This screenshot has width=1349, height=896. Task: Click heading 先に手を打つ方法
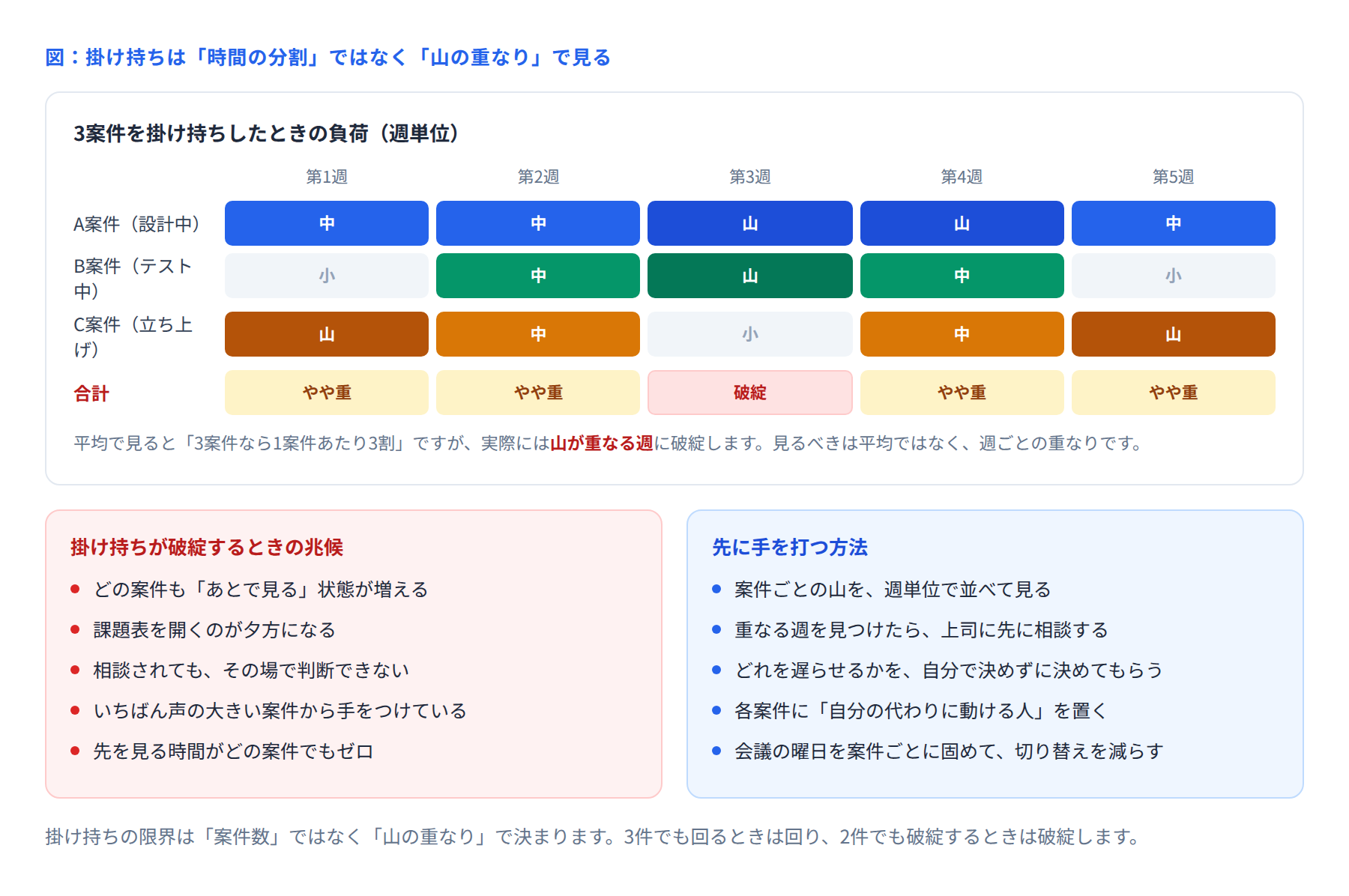click(x=790, y=548)
